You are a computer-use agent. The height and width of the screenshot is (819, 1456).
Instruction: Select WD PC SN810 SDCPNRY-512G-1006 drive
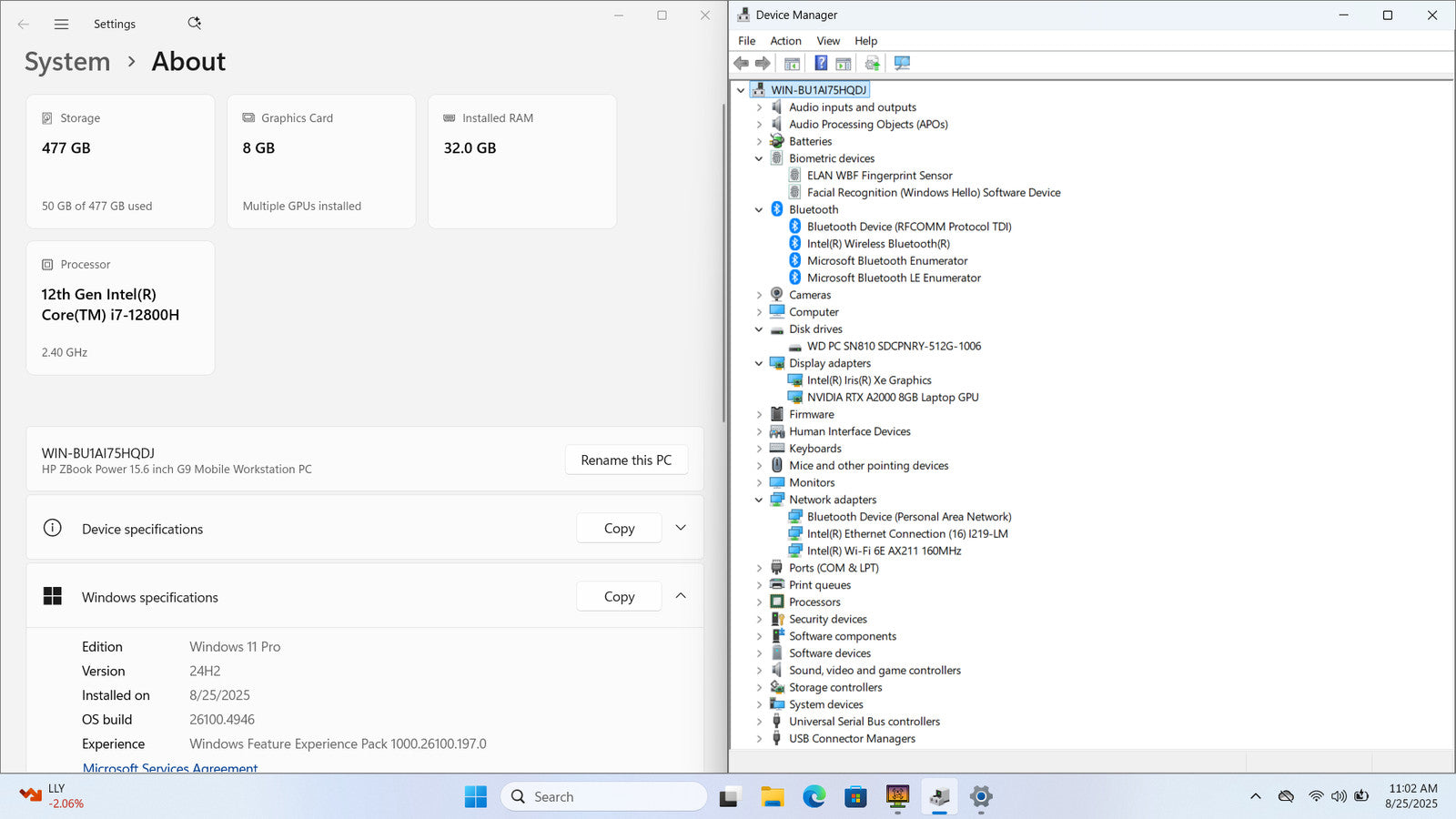tap(894, 346)
